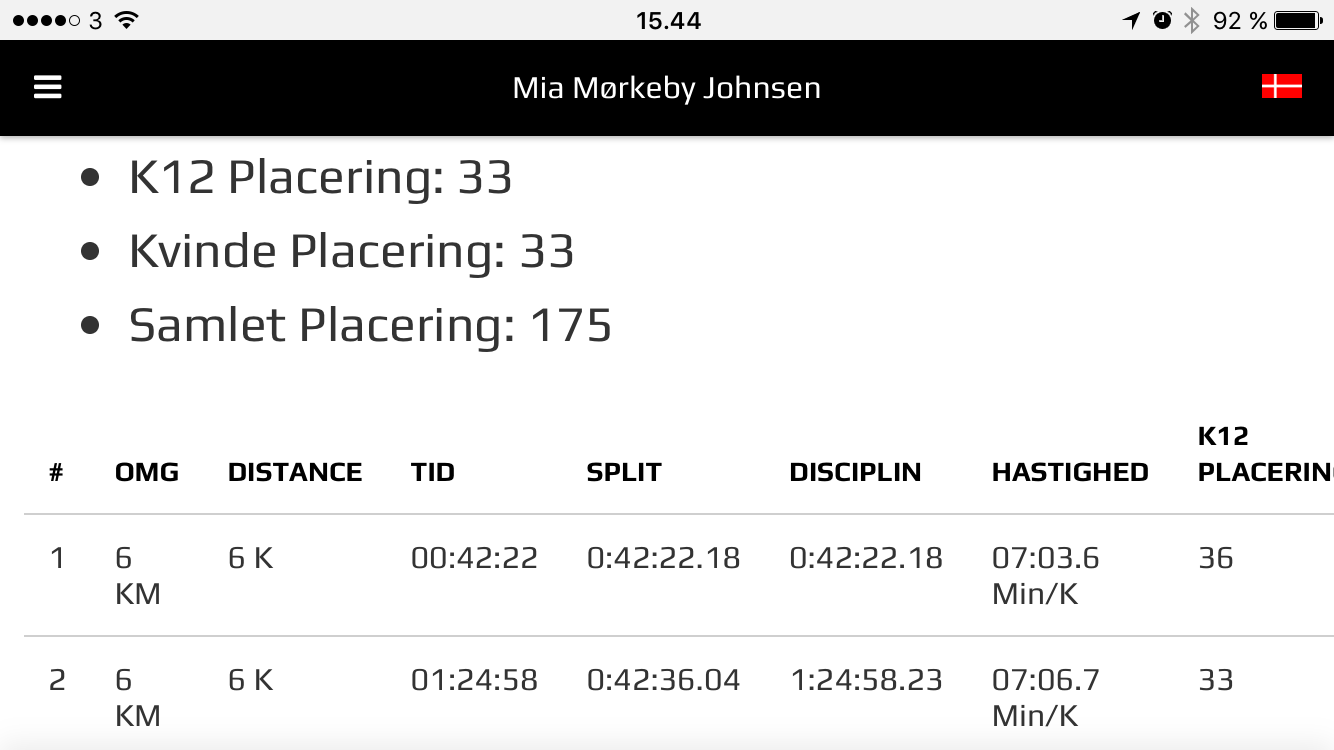Tap the DISCIPLIN column header

point(855,472)
